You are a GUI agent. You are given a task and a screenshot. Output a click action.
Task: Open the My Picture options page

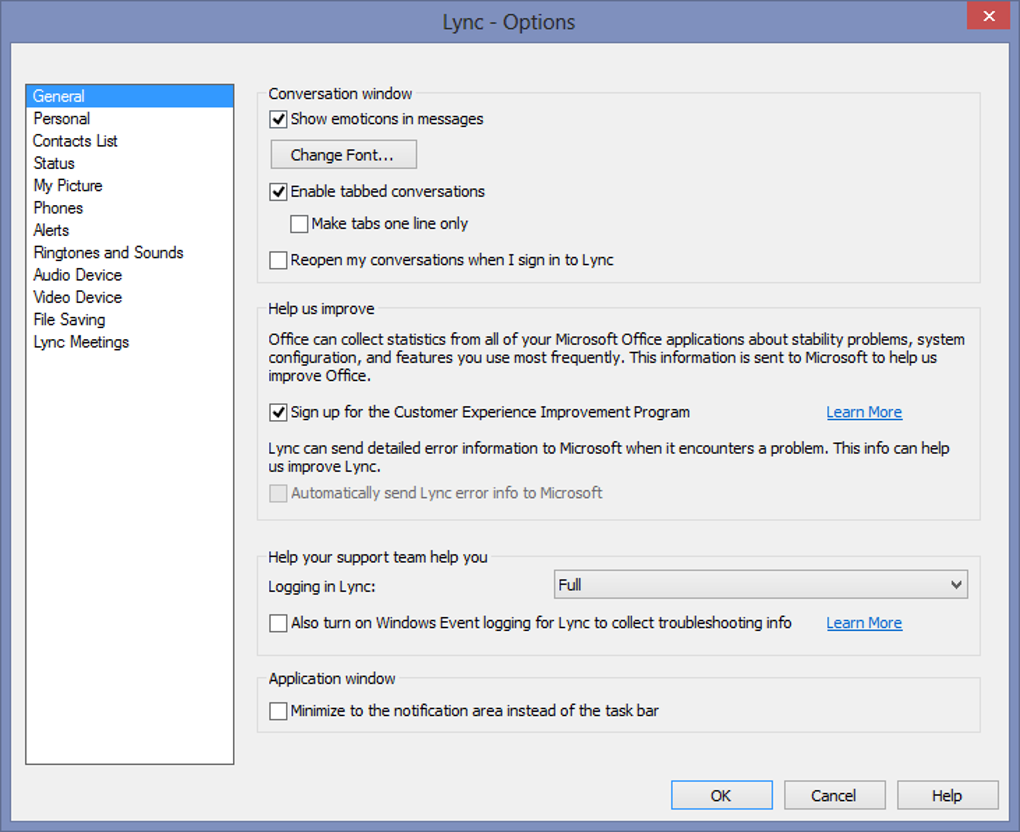pos(68,186)
